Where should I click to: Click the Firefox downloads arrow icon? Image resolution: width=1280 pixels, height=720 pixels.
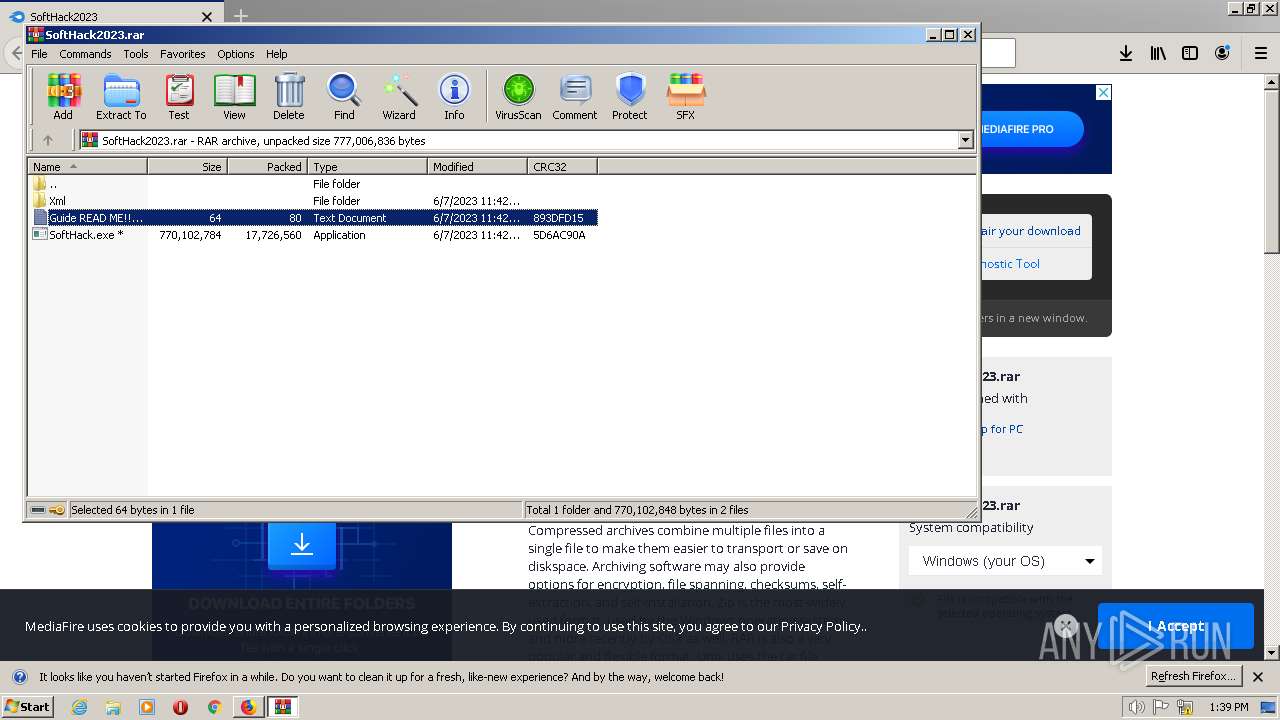(1126, 53)
